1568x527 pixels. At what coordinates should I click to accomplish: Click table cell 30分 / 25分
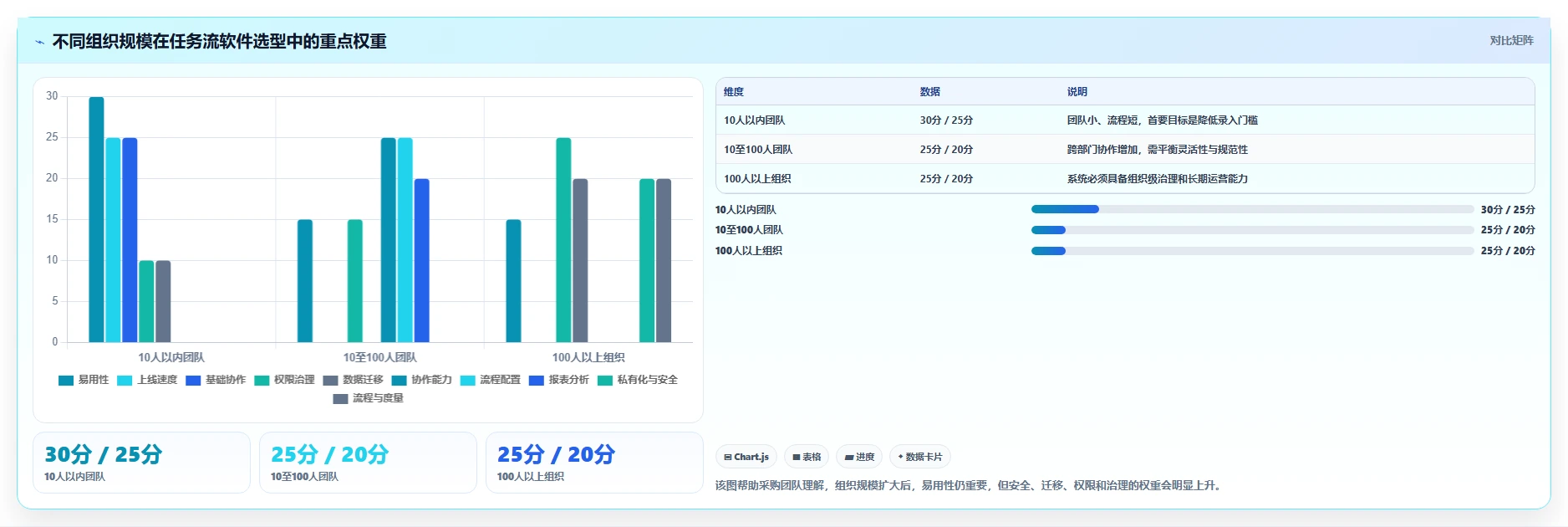(x=946, y=120)
